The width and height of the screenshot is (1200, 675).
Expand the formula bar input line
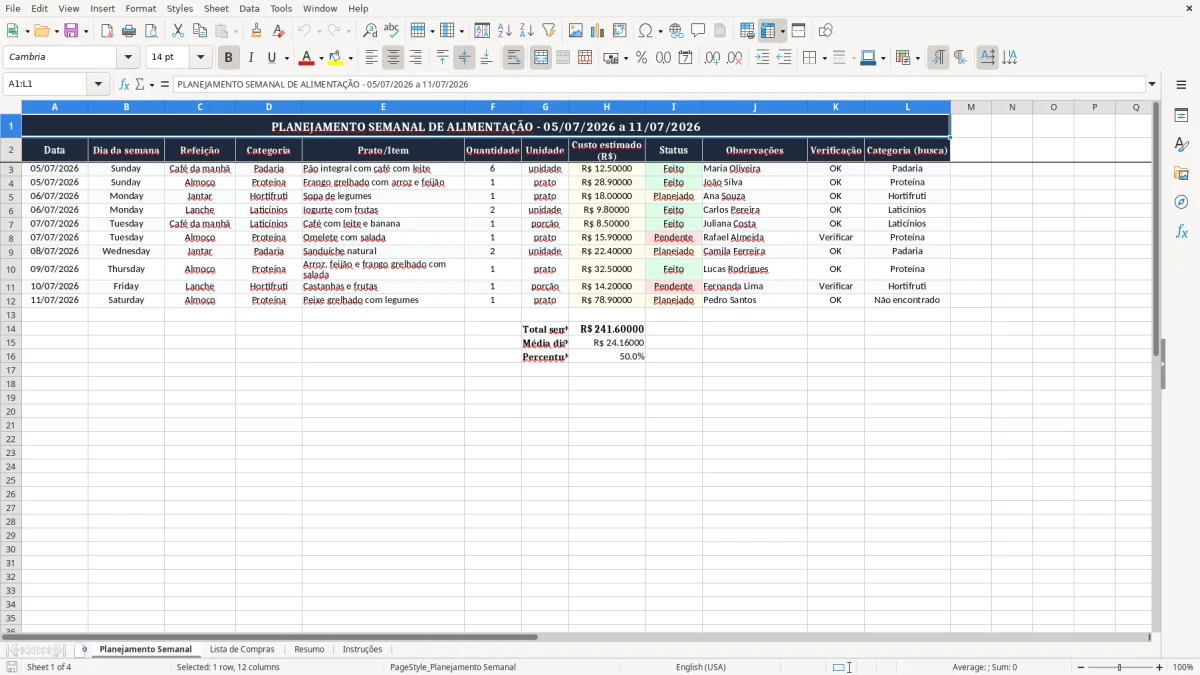(1152, 84)
